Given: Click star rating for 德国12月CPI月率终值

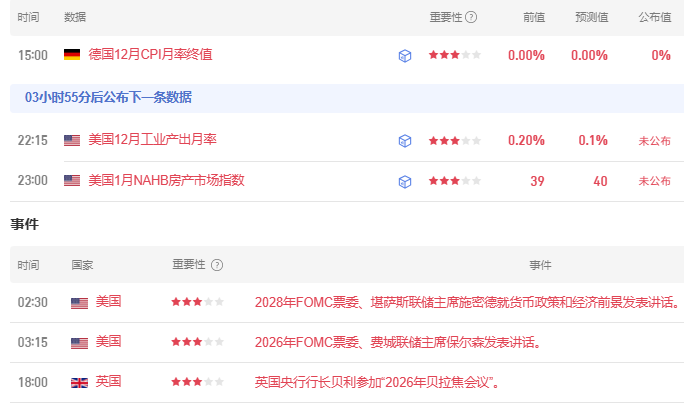Looking at the screenshot, I should click(x=455, y=55).
